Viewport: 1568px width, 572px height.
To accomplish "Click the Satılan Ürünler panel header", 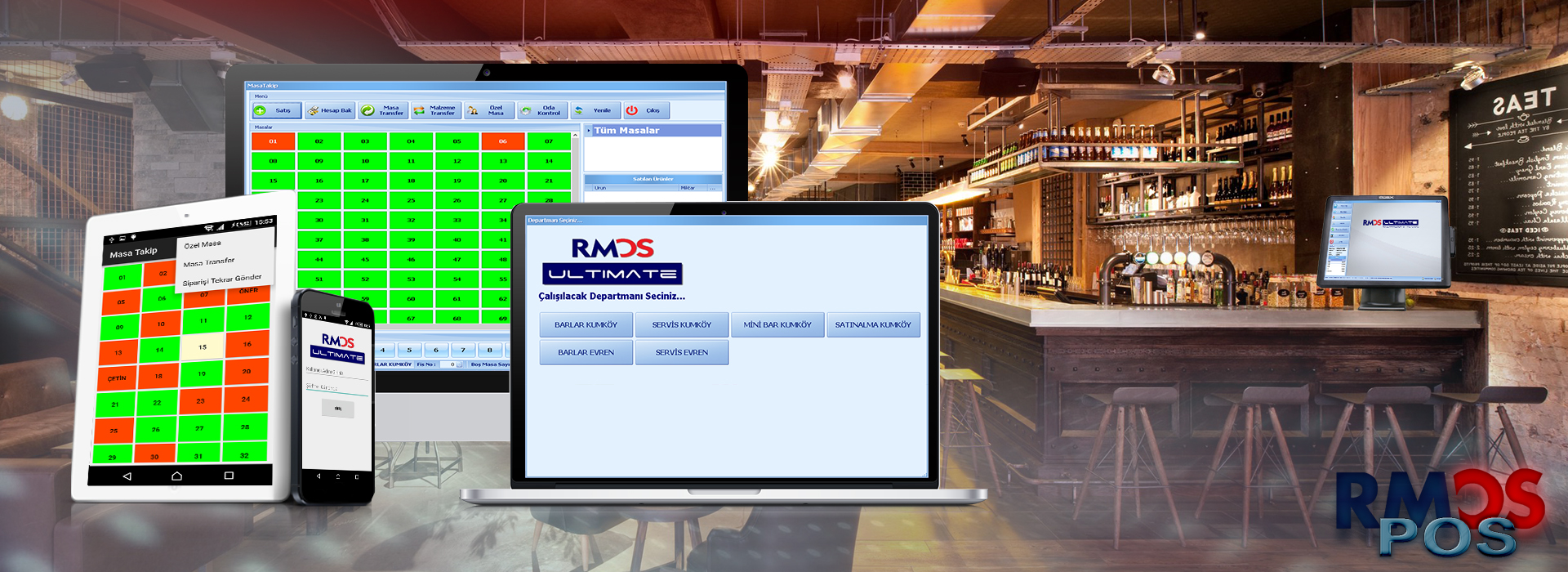I will 653,179.
